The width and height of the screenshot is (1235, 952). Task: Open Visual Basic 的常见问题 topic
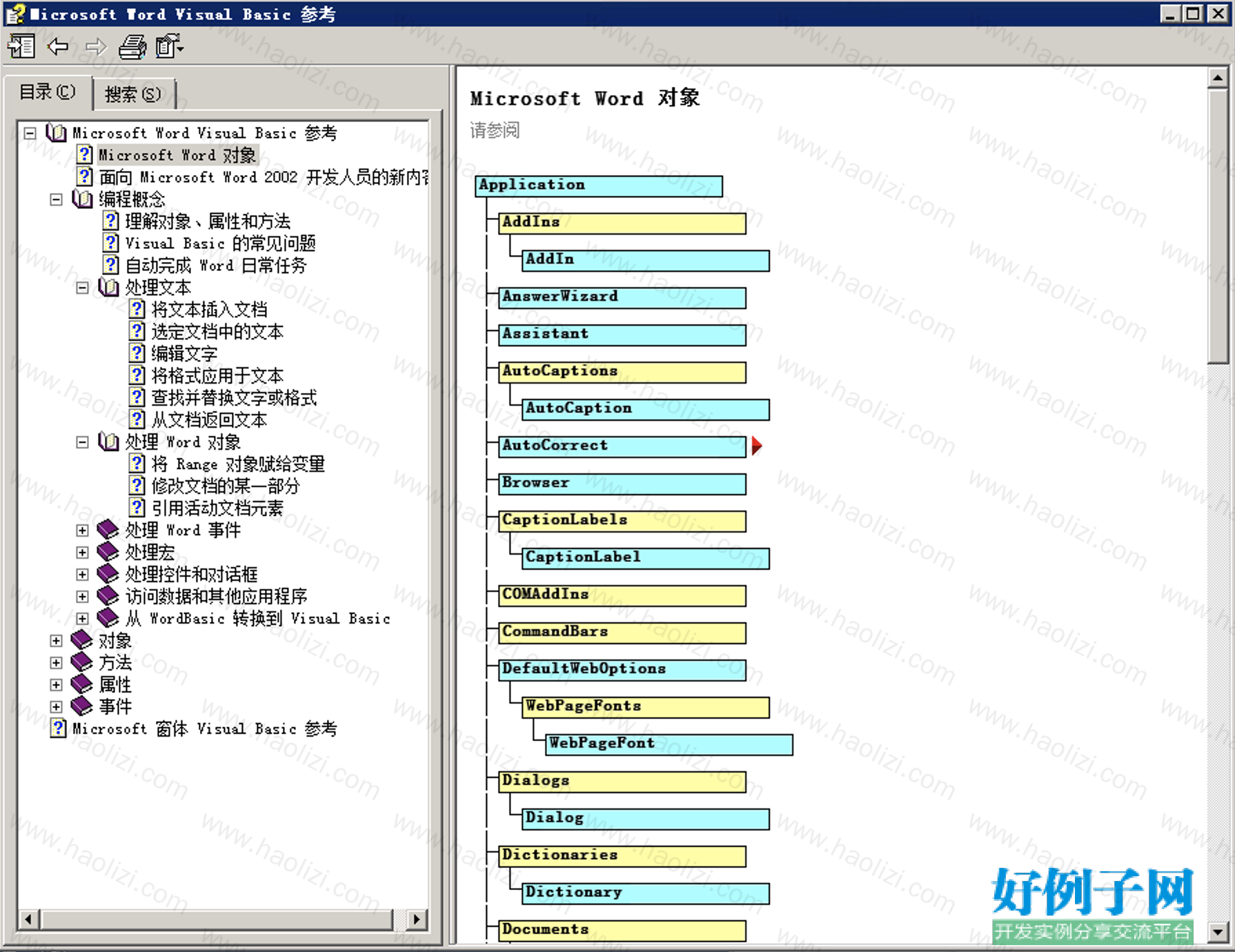coord(221,244)
